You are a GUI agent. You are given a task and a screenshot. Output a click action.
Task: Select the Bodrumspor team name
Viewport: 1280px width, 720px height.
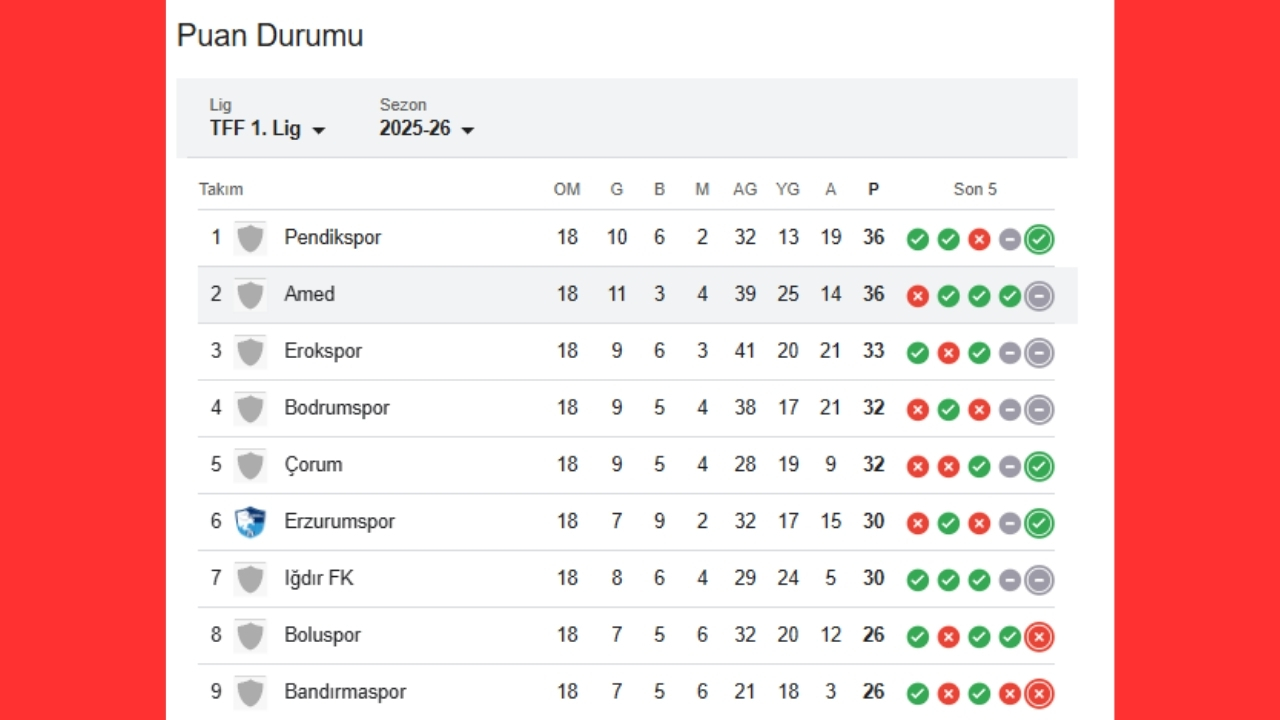tap(336, 408)
